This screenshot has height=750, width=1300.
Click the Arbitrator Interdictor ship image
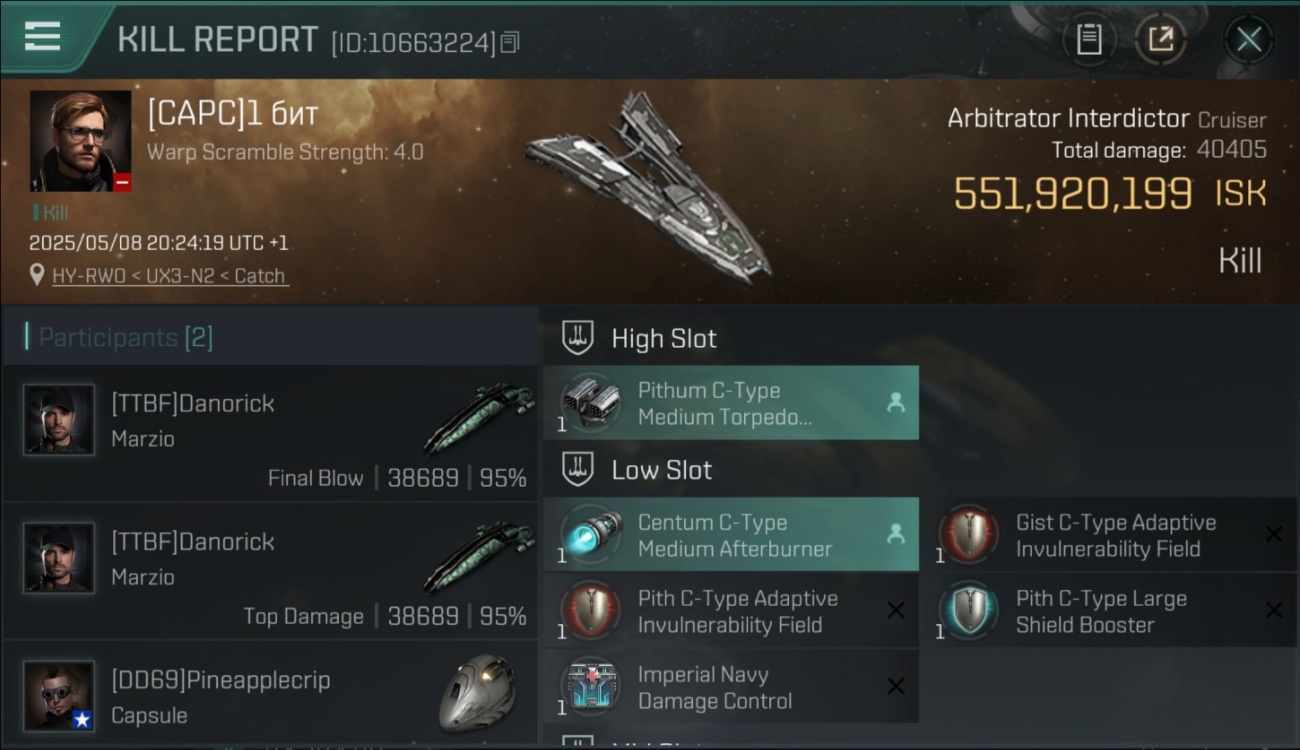coord(648,187)
